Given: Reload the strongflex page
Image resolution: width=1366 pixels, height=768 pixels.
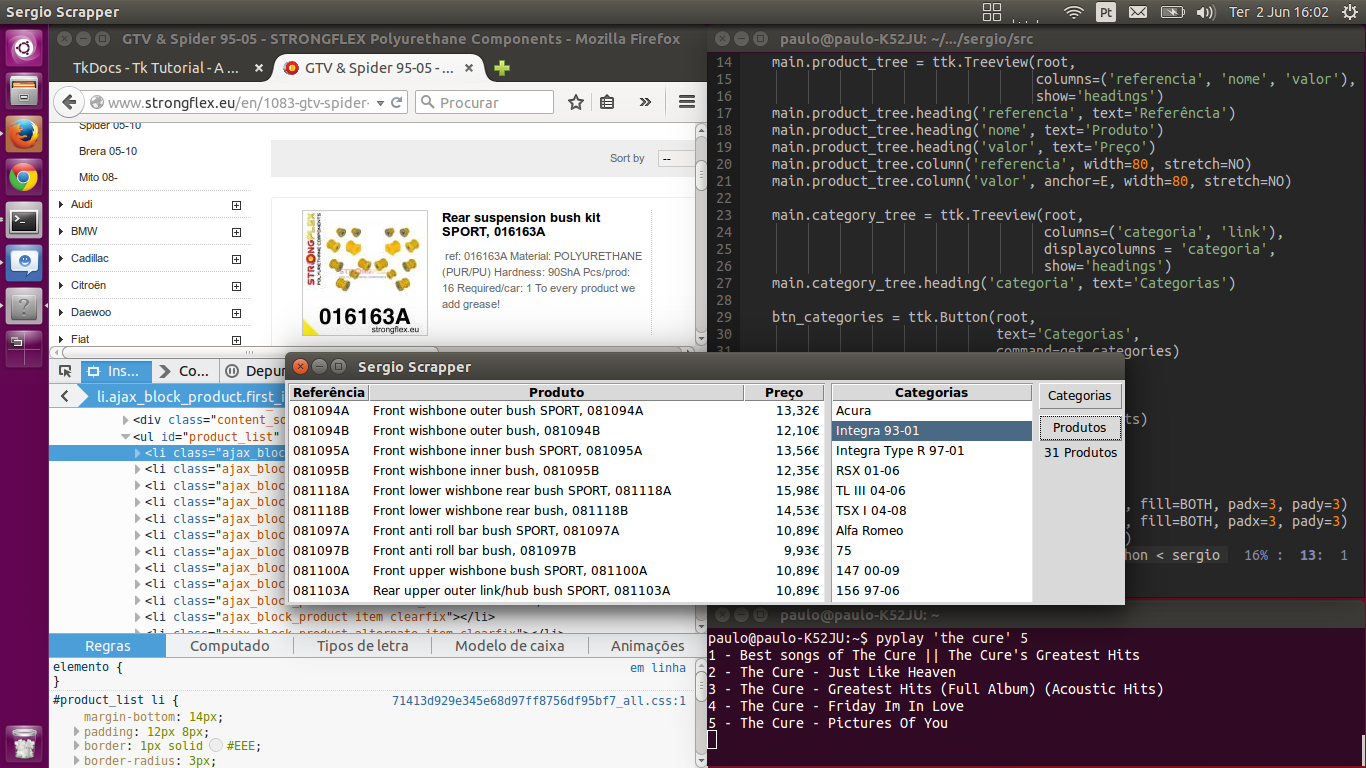Looking at the screenshot, I should tap(396, 102).
